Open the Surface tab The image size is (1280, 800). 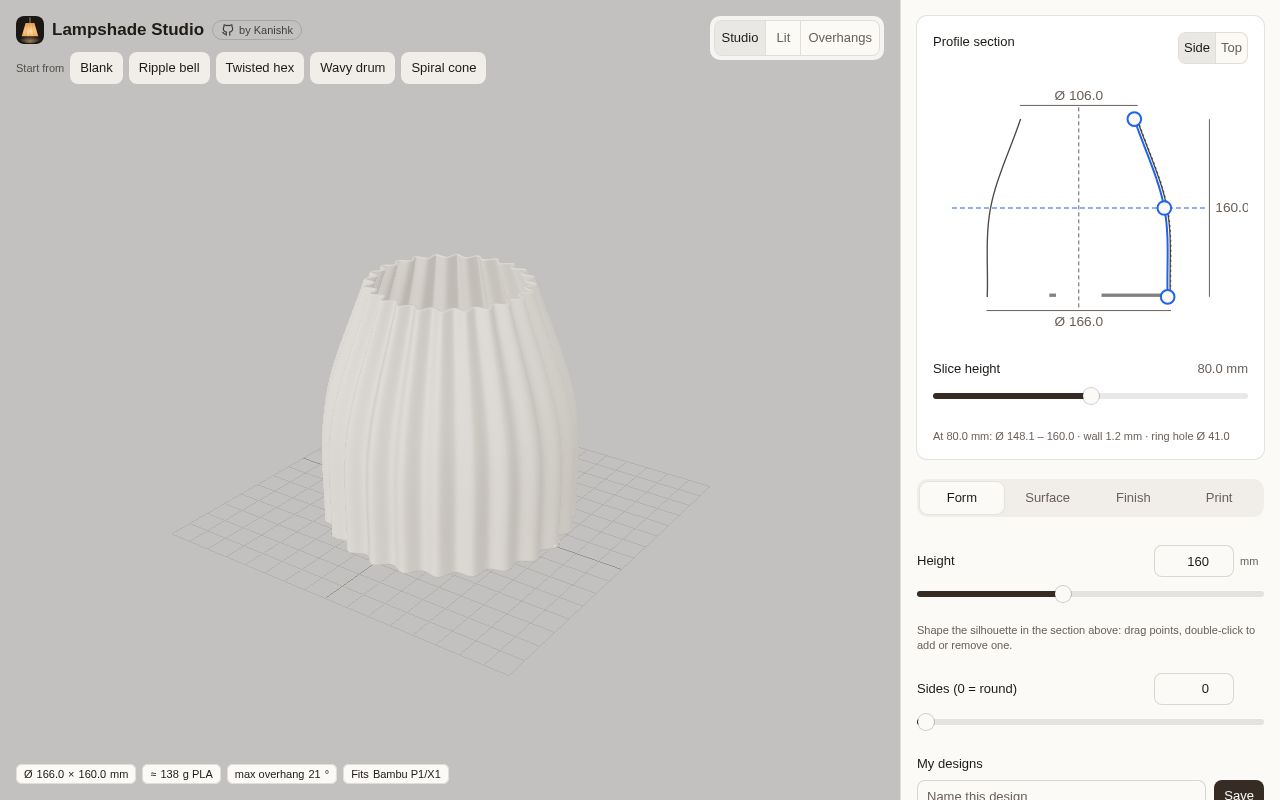pos(1047,498)
